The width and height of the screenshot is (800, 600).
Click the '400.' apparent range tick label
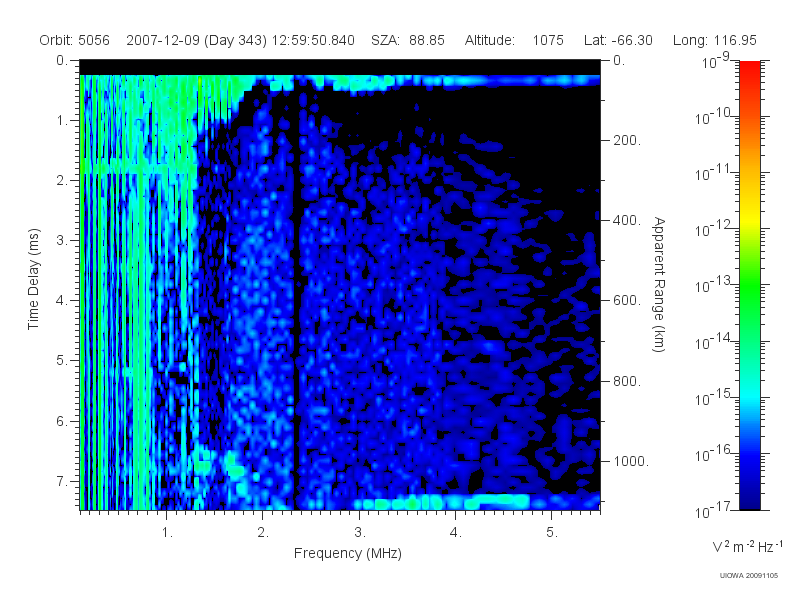[627, 220]
